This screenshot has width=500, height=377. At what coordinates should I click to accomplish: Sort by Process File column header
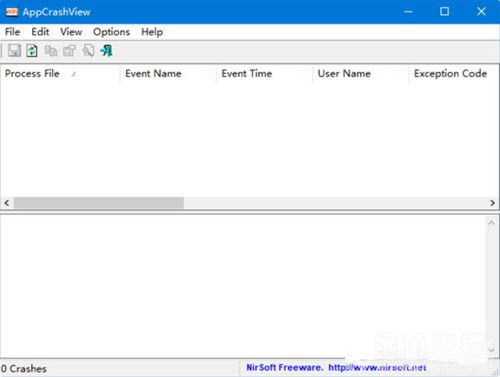coord(60,73)
